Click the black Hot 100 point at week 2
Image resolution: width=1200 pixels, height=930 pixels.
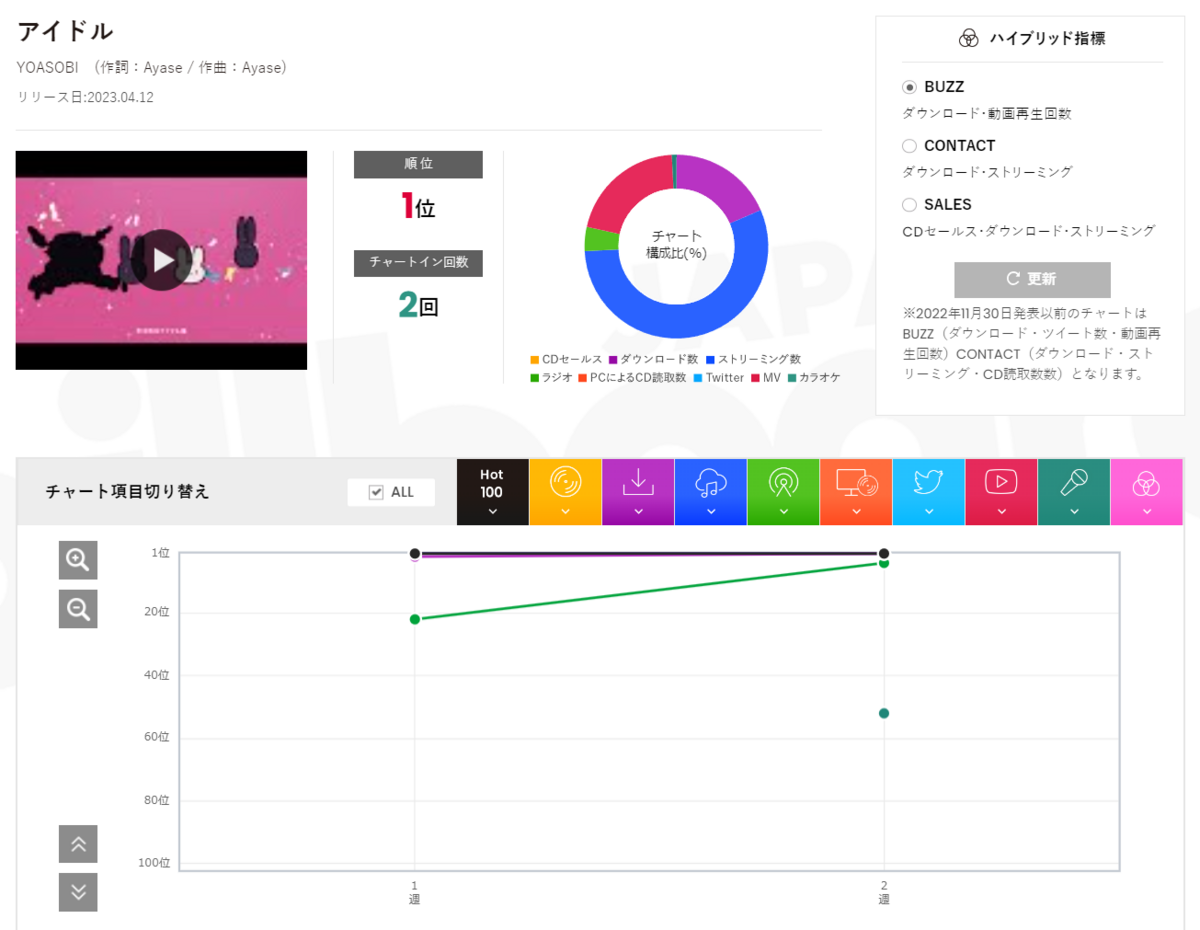(884, 553)
